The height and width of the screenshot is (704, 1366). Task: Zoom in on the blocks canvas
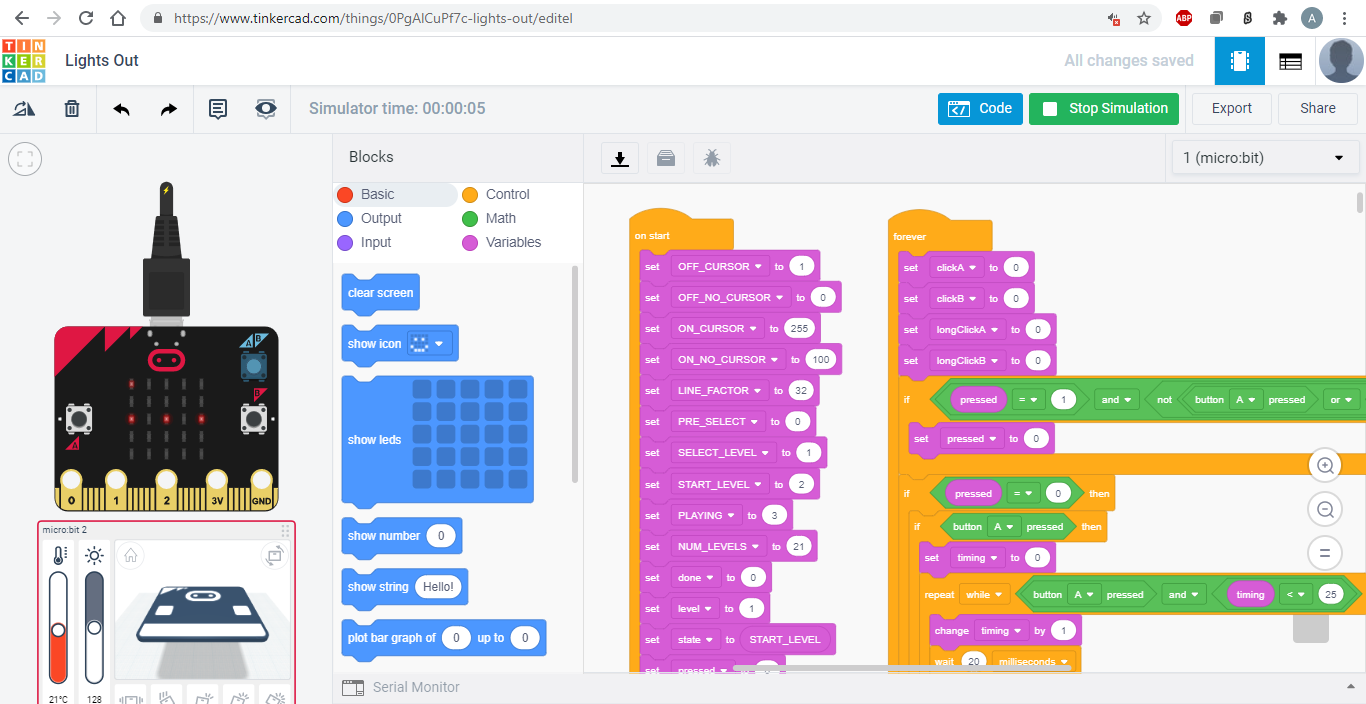[1325, 465]
